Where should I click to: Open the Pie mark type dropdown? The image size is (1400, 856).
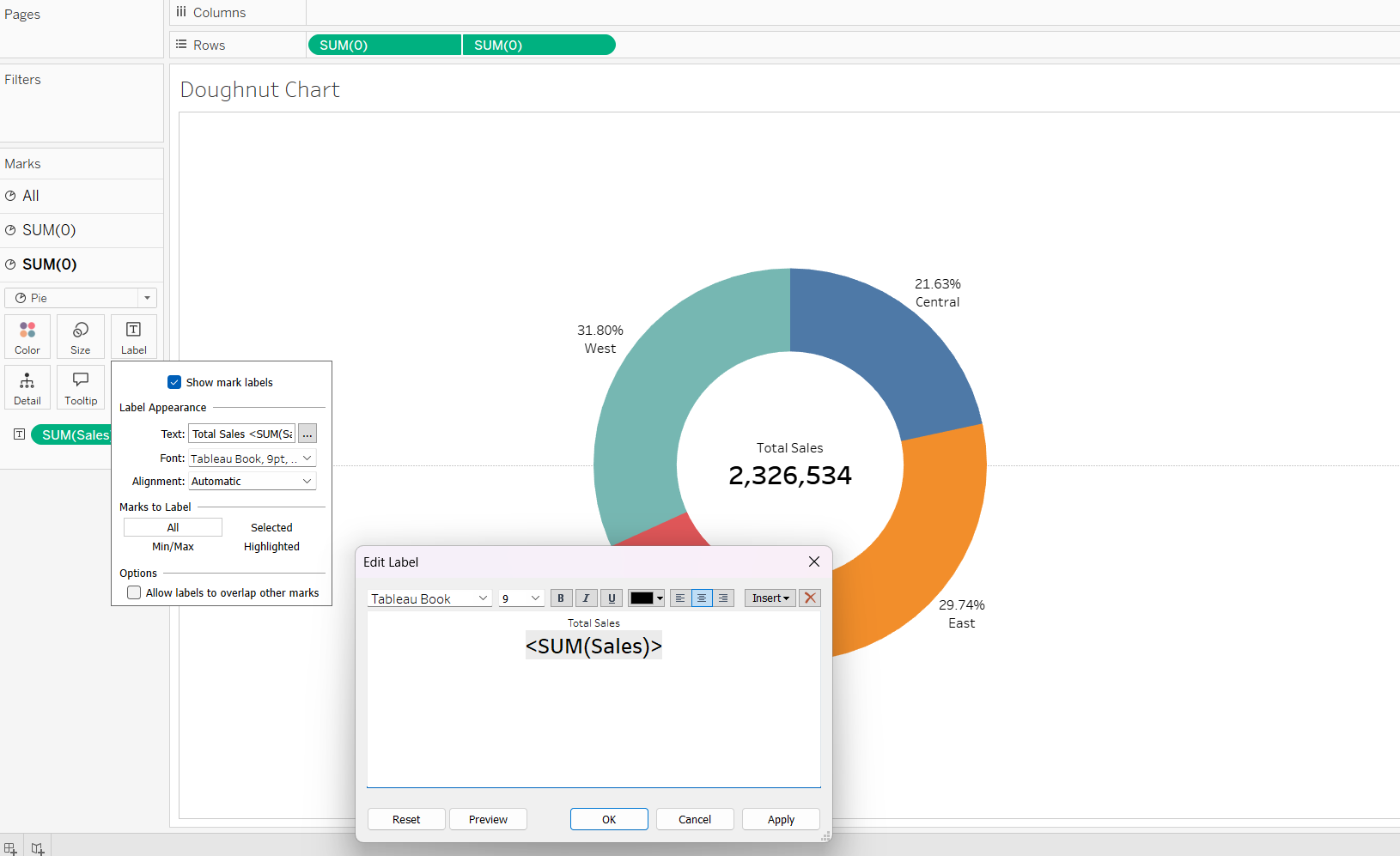tap(81, 298)
